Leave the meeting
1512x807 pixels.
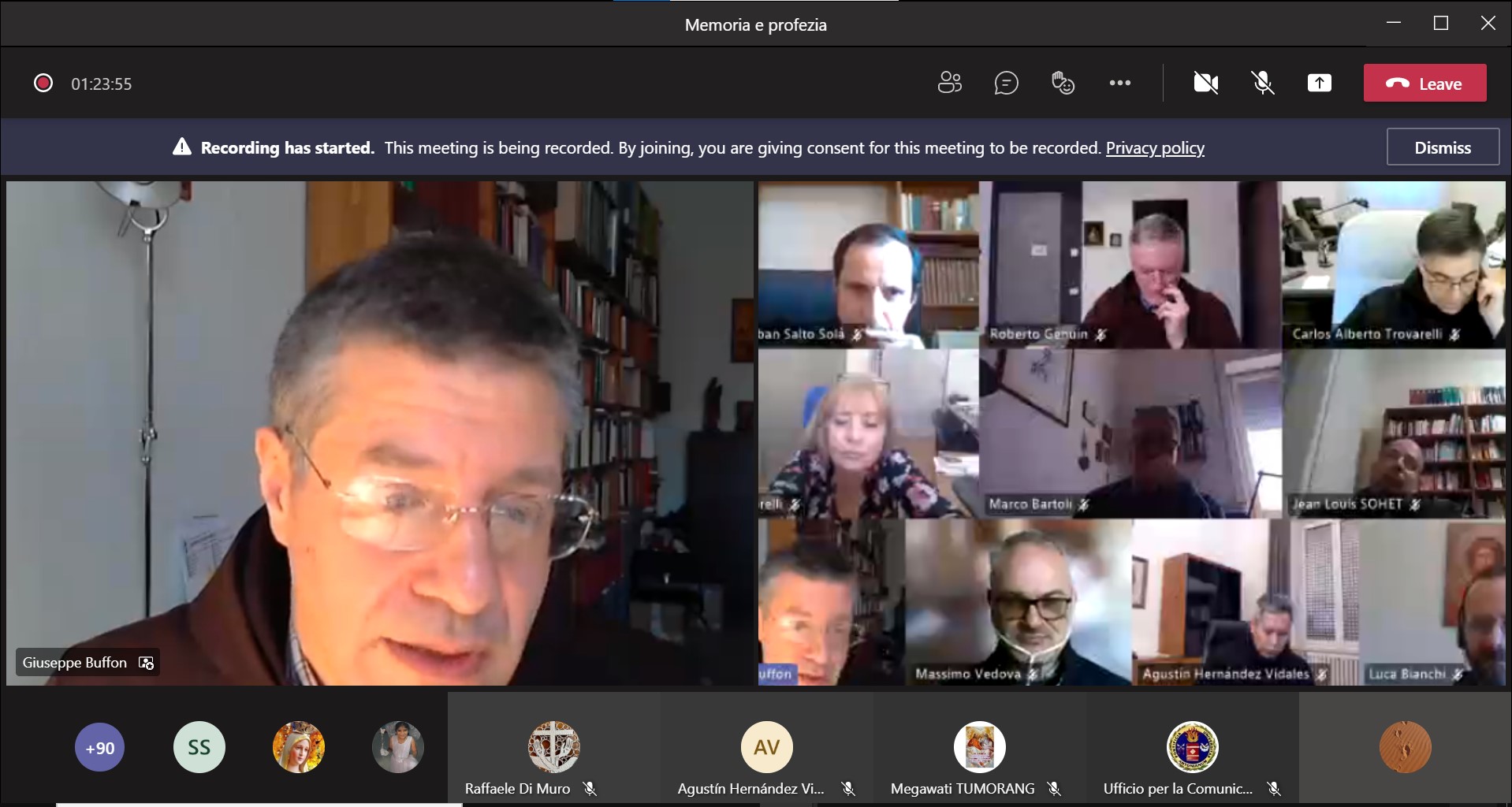pyautogui.click(x=1424, y=84)
